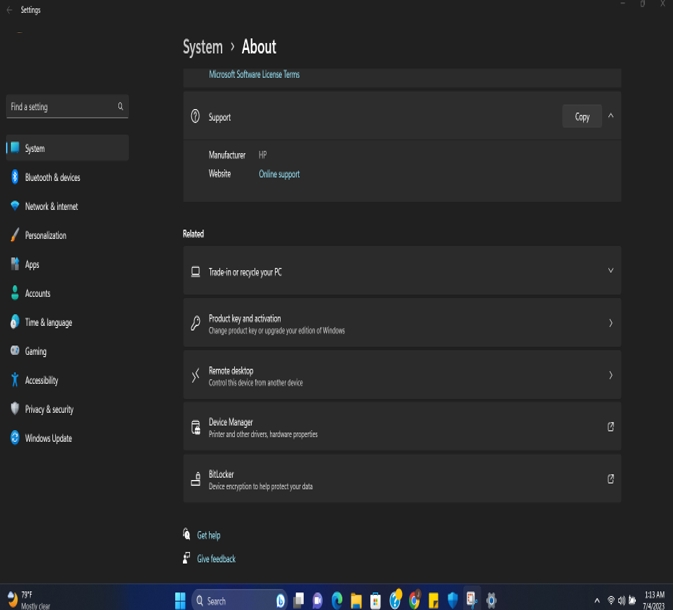Click the Website label text
Viewport: 674px width, 610px height.
coord(220,174)
